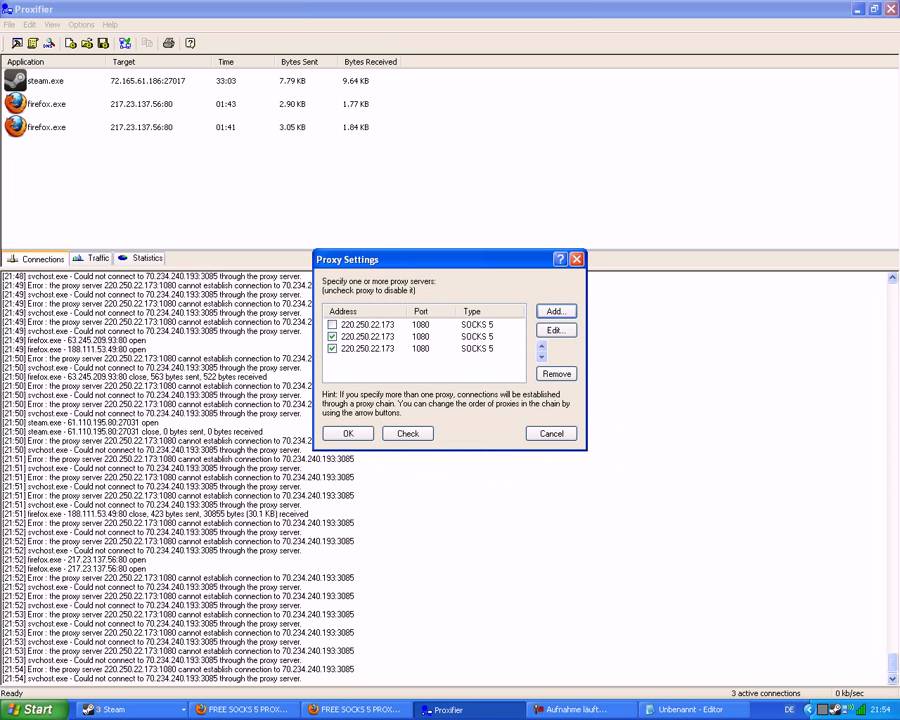Click the wireless network tray icon
The image size is (900, 720).
pos(848,709)
